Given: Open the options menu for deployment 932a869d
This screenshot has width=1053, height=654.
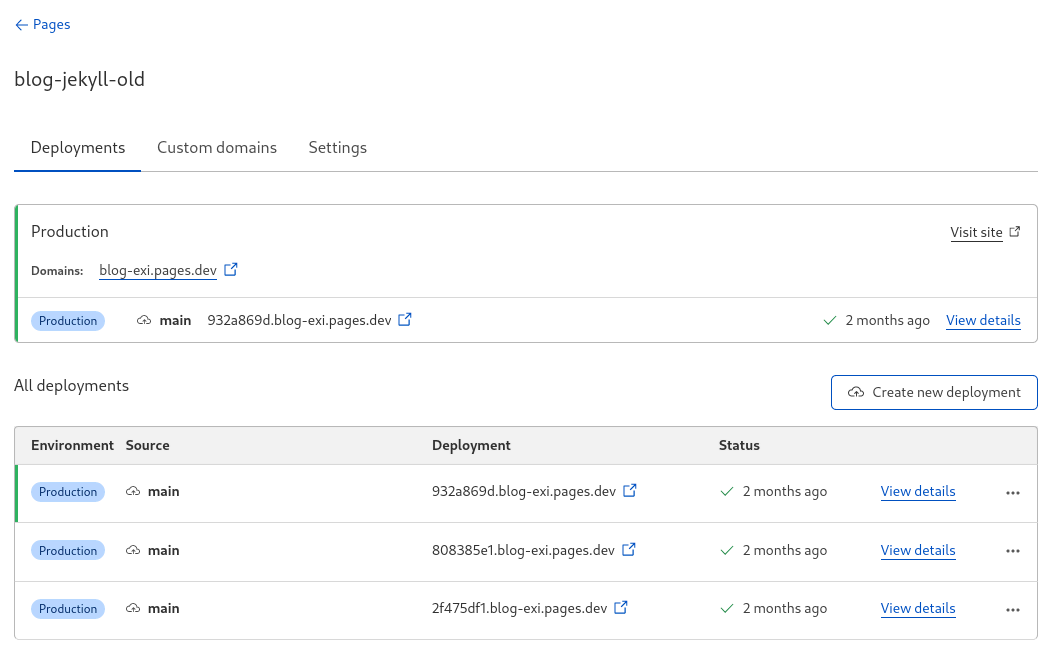Looking at the screenshot, I should pyautogui.click(x=1012, y=493).
